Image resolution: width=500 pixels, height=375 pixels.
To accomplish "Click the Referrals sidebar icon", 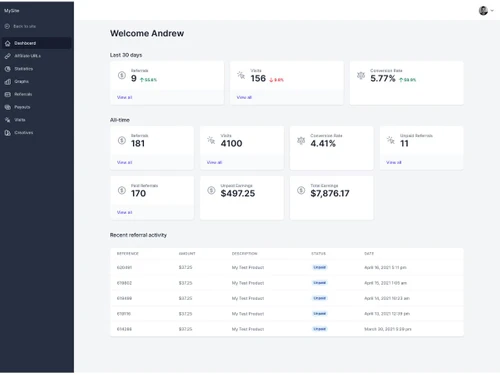I will pos(7,94).
